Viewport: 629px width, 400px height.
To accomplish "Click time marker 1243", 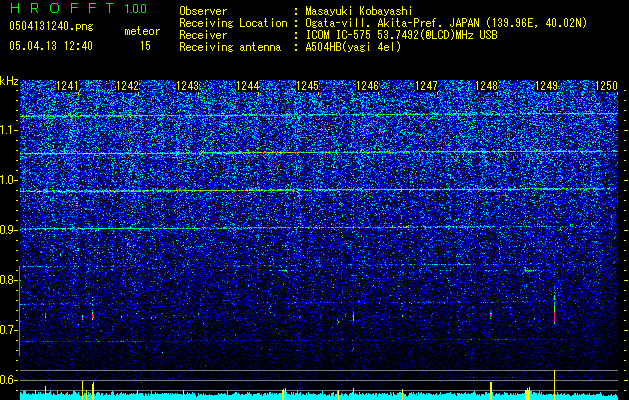I will point(188,86).
